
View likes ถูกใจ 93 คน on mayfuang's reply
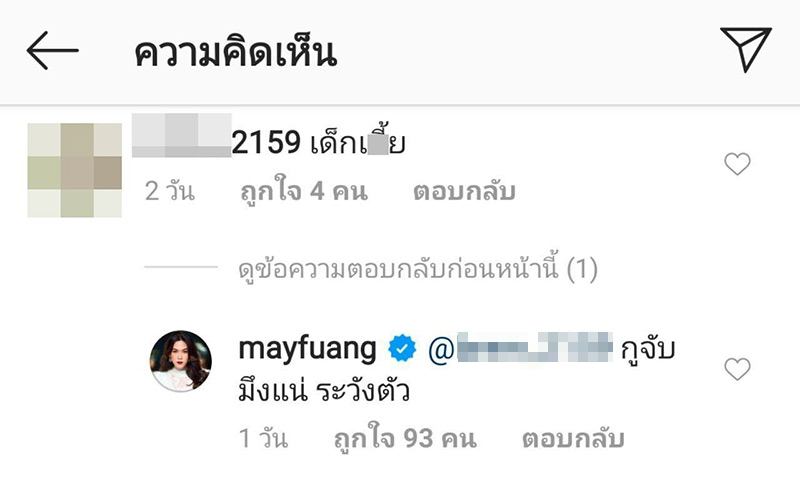click(405, 438)
